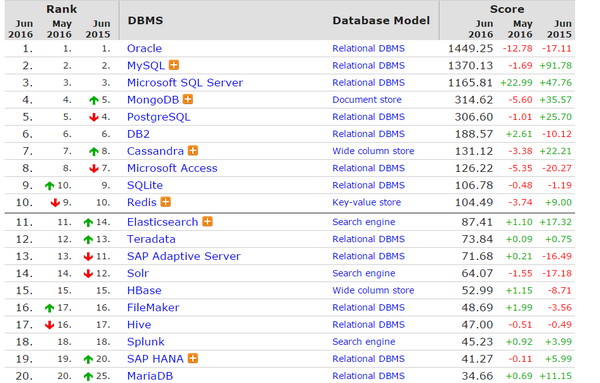
Task: Open Search engine link in Splunk row
Action: [x=364, y=342]
